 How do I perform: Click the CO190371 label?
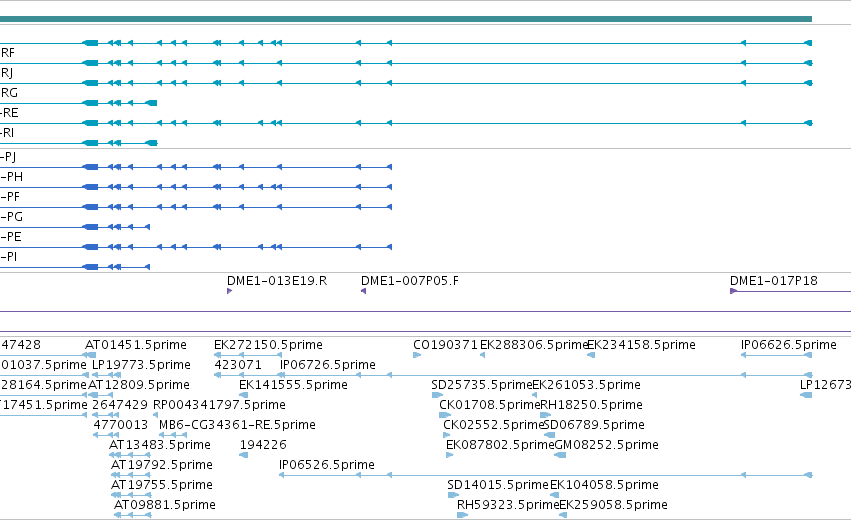(x=446, y=345)
